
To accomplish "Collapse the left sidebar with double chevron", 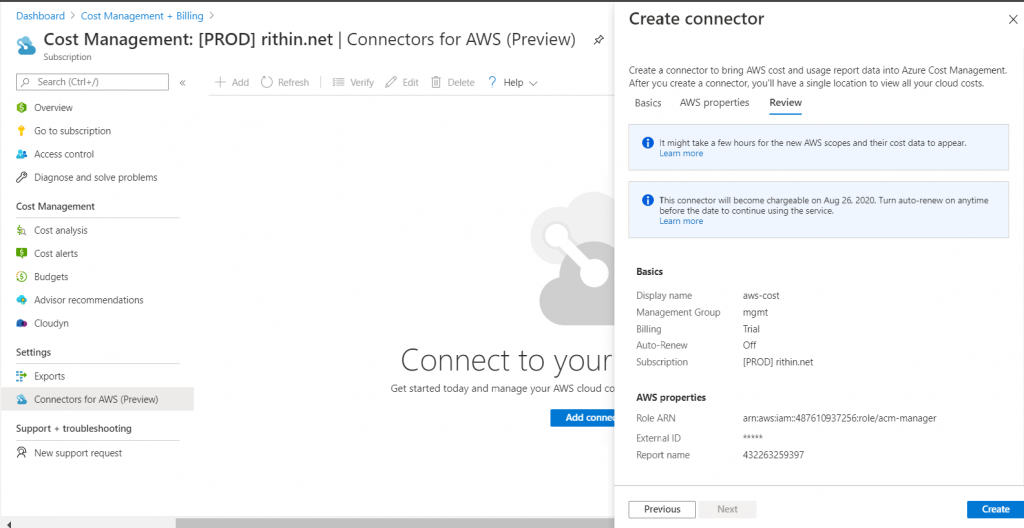I will (182, 82).
